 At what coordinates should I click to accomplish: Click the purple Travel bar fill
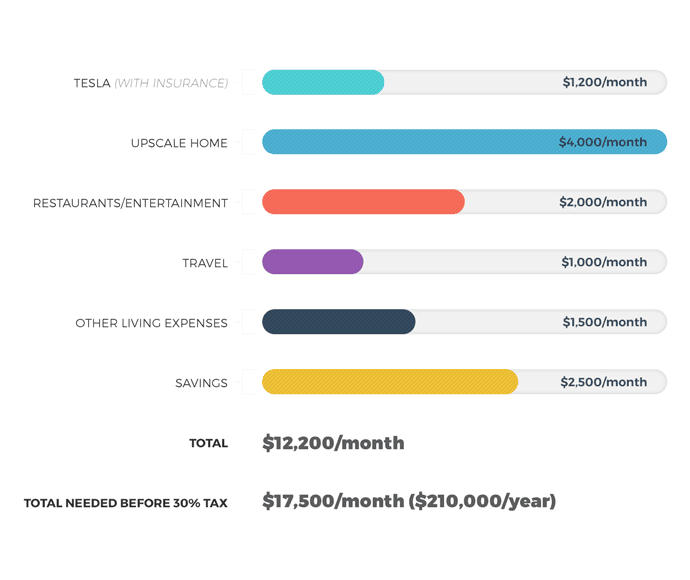click(312, 262)
